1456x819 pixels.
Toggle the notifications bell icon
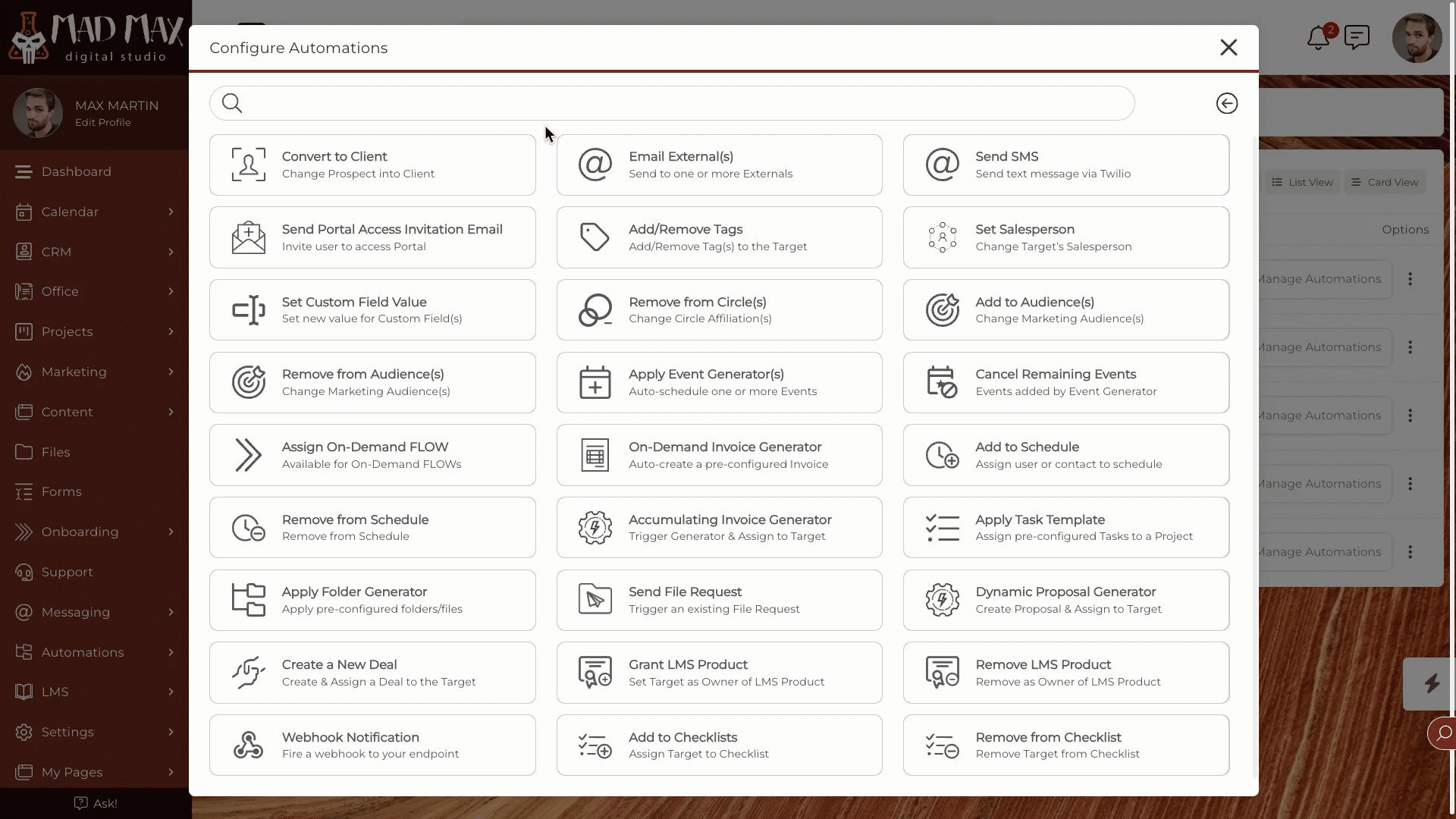click(x=1318, y=38)
